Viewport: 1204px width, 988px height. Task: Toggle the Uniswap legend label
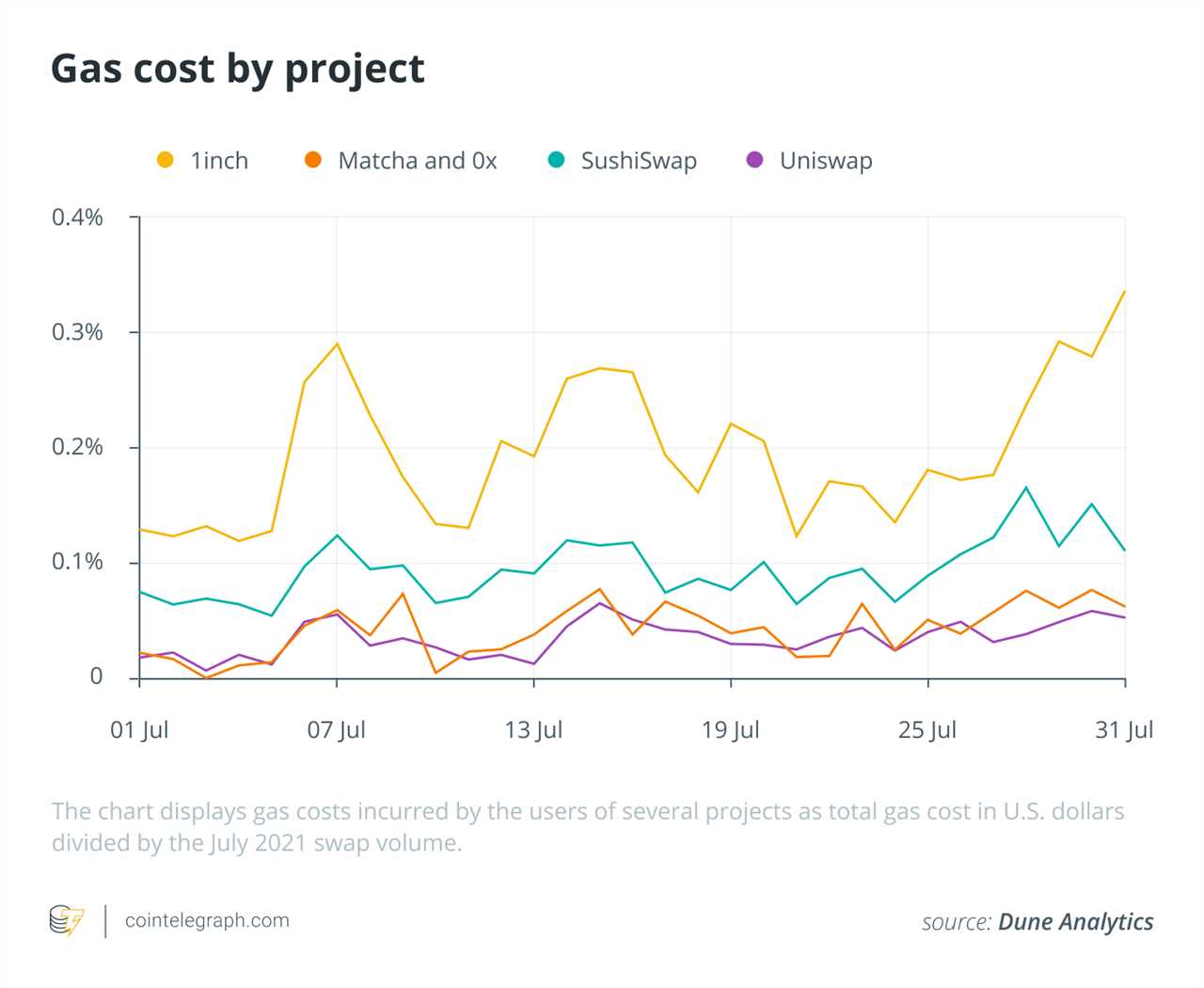(826, 162)
